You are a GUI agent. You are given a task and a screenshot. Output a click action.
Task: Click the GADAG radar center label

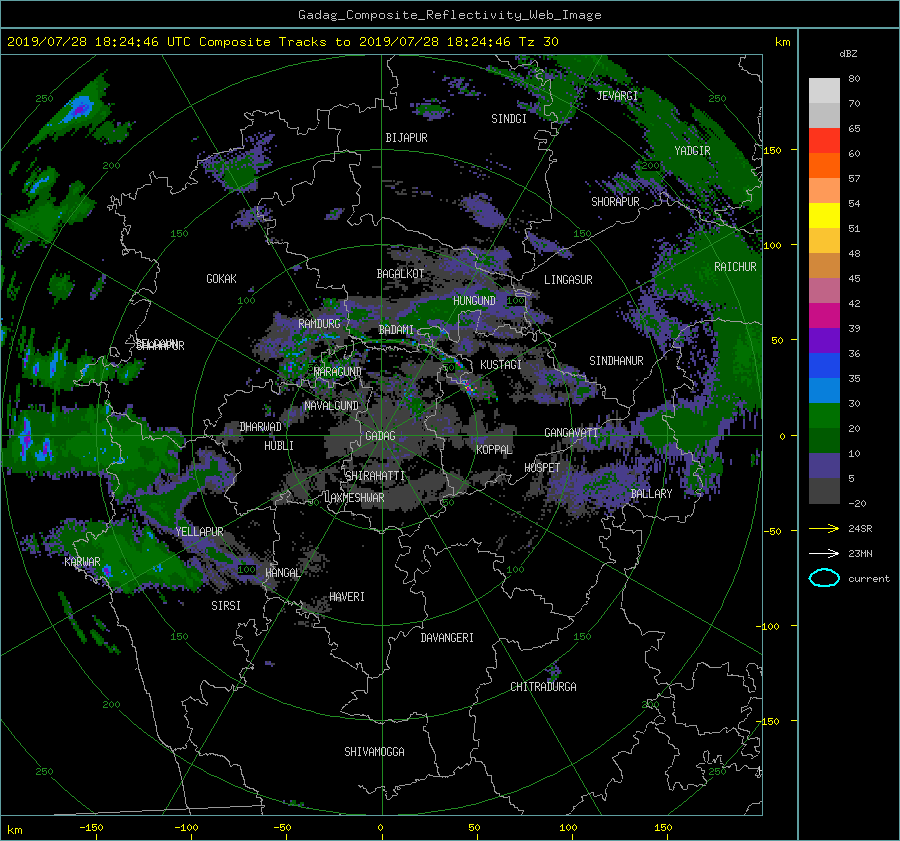[x=380, y=436]
